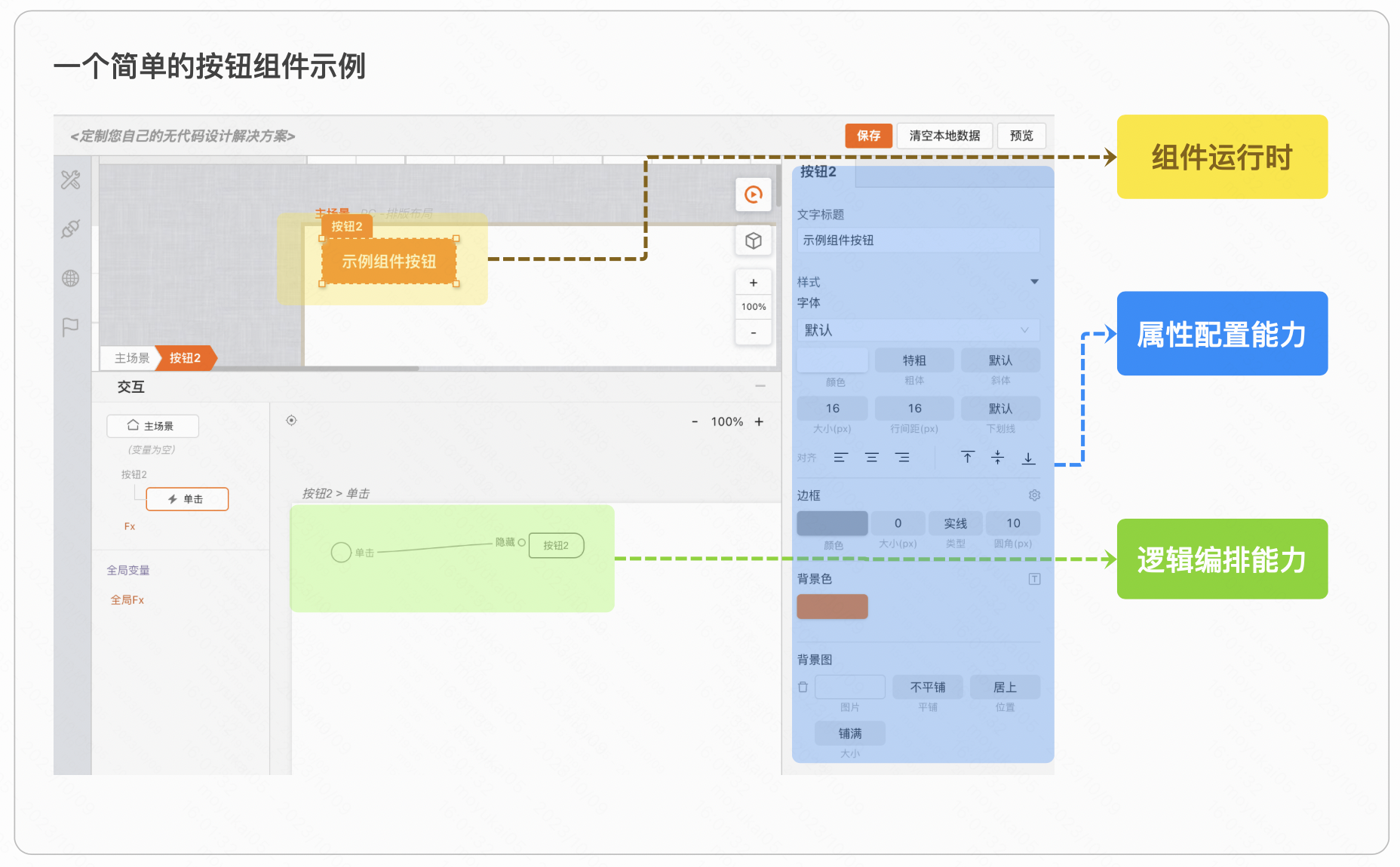Open the 粗体 特粗 dropdown
The width and height of the screenshot is (1400, 867).
pos(914,360)
